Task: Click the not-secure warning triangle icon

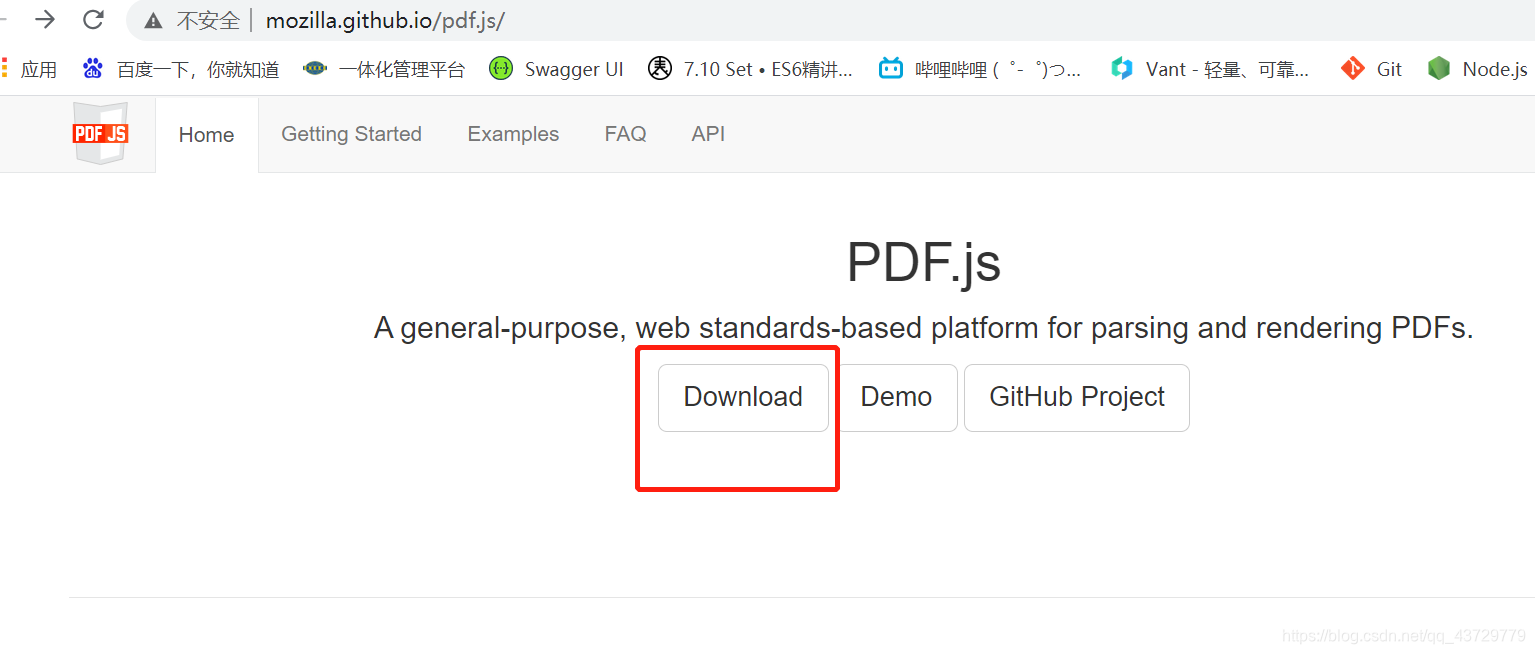Action: tap(153, 20)
